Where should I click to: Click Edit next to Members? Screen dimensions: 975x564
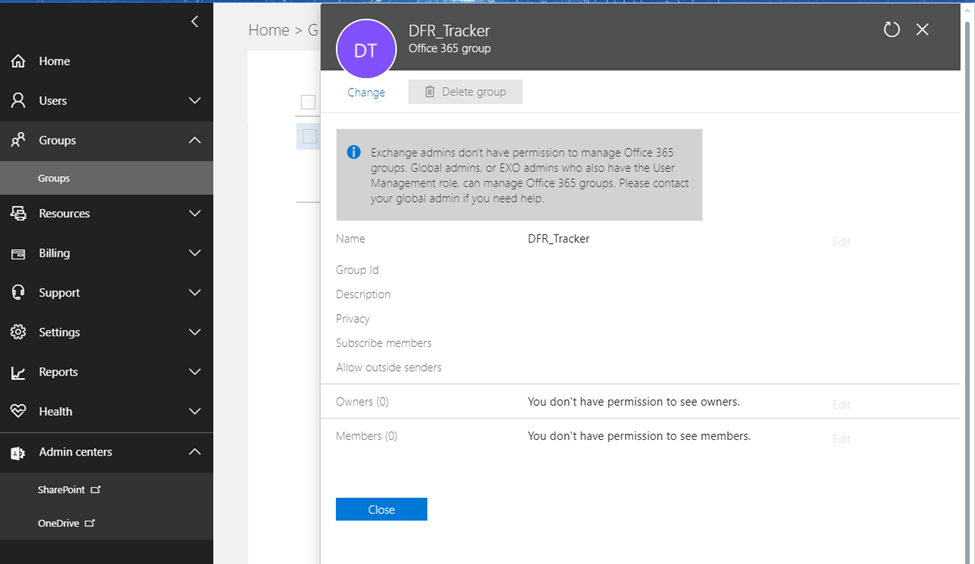[x=841, y=439]
